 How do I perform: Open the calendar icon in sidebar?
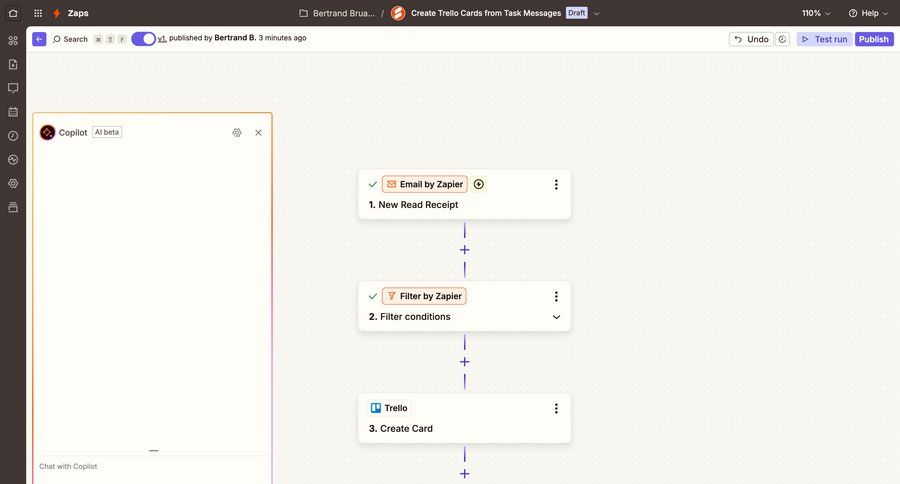tap(13, 112)
